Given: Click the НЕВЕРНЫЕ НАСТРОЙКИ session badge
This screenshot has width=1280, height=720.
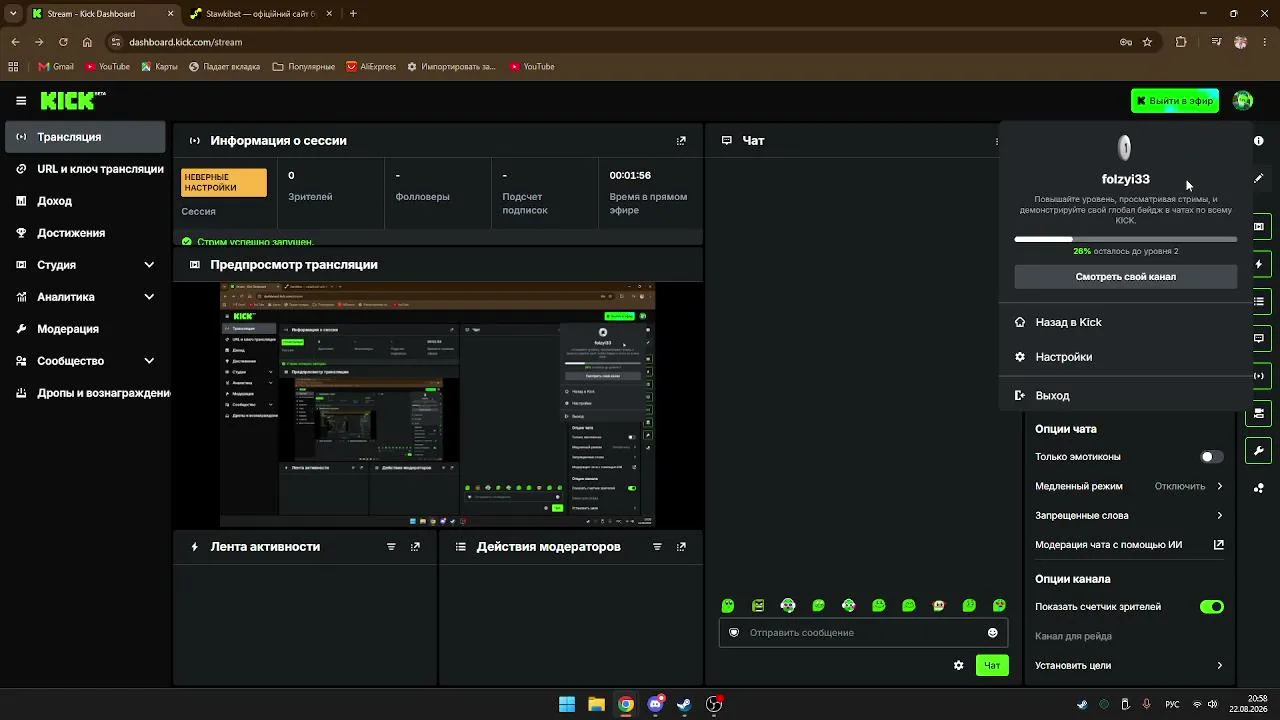Looking at the screenshot, I should point(224,183).
